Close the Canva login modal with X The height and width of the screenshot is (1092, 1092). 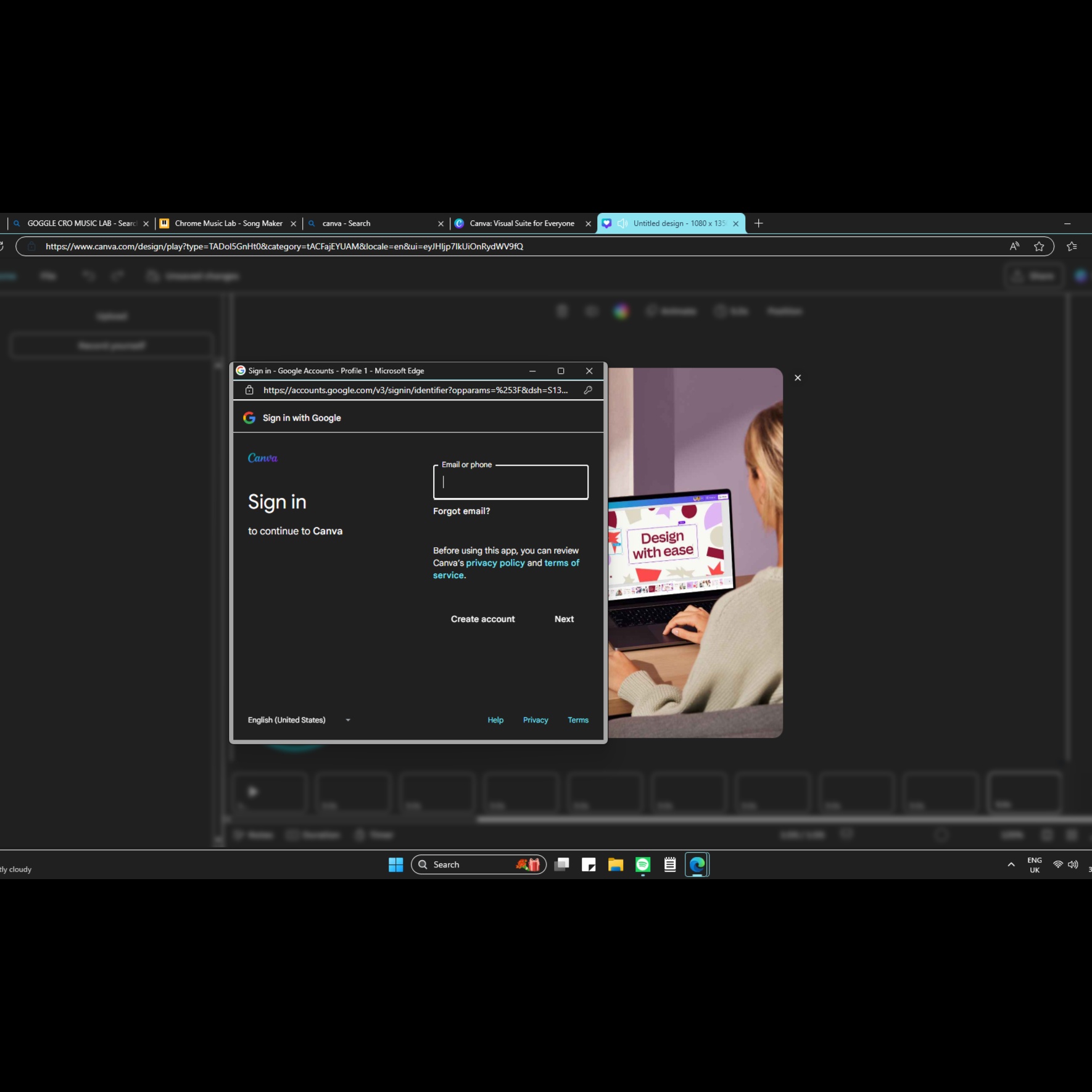(798, 378)
